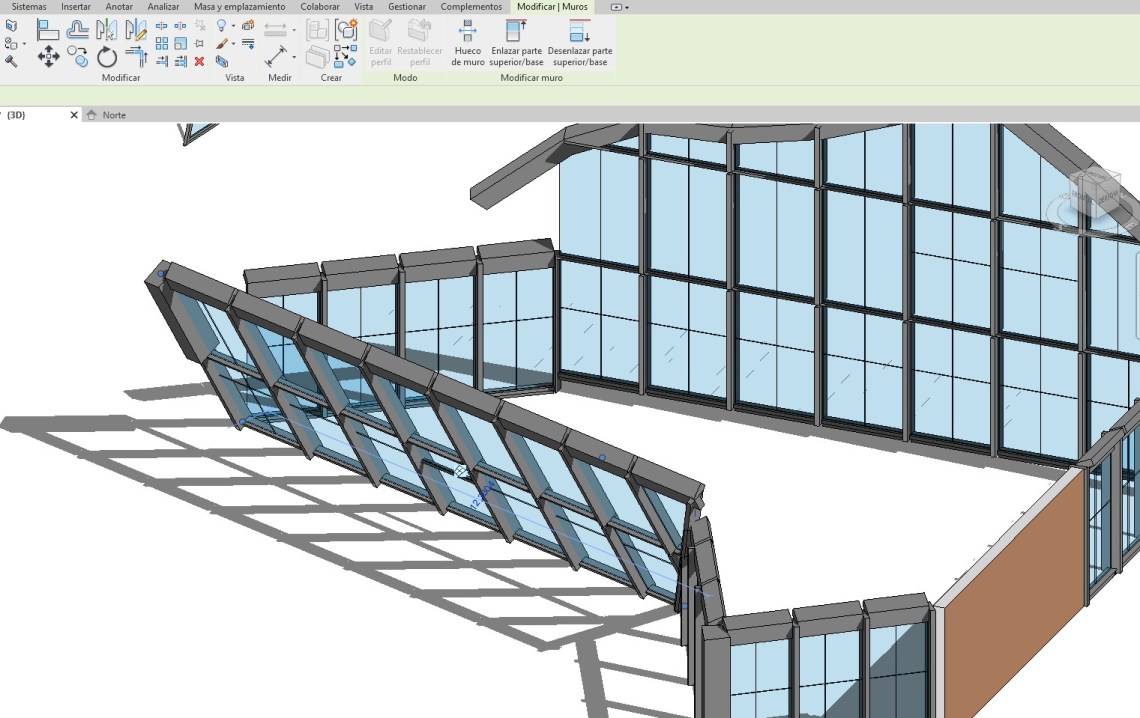Activate the Rotate tool in Modificar panel
This screenshot has height=718, width=1140.
[107, 57]
